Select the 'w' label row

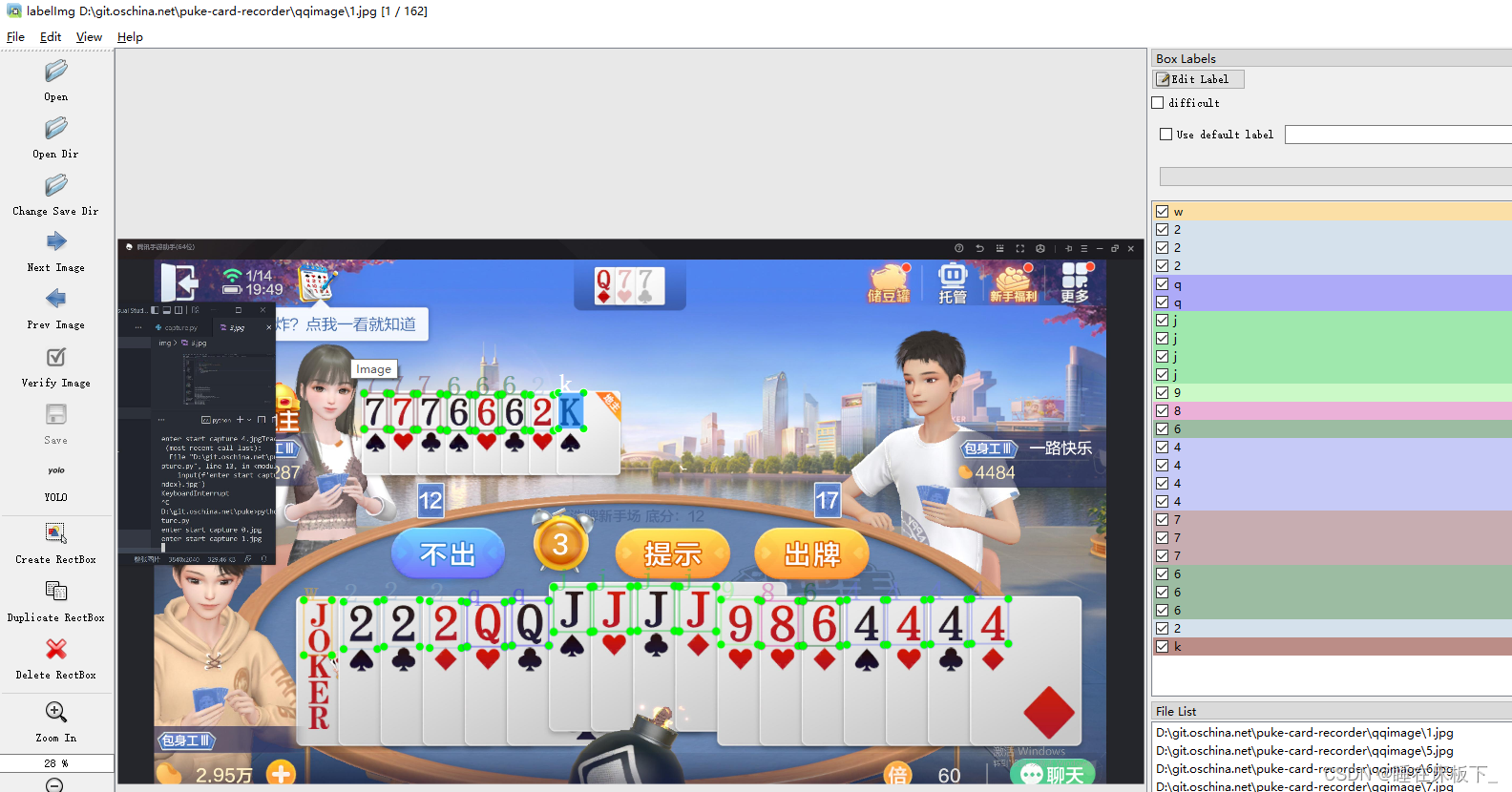click(x=1333, y=212)
